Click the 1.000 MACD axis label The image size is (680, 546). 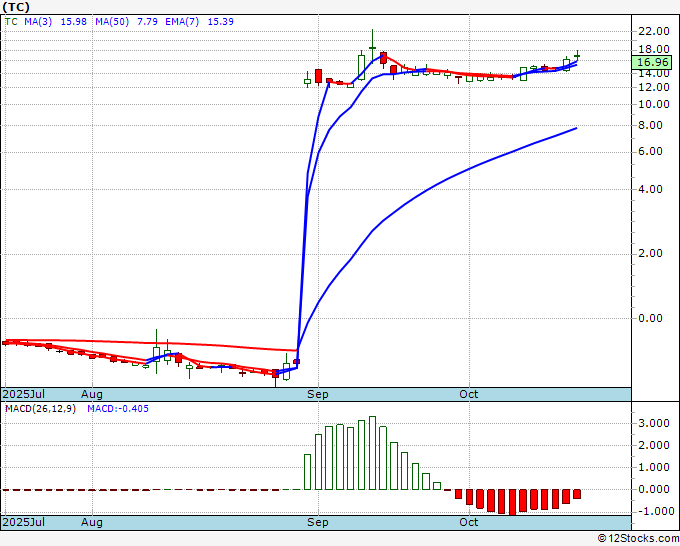(x=654, y=467)
